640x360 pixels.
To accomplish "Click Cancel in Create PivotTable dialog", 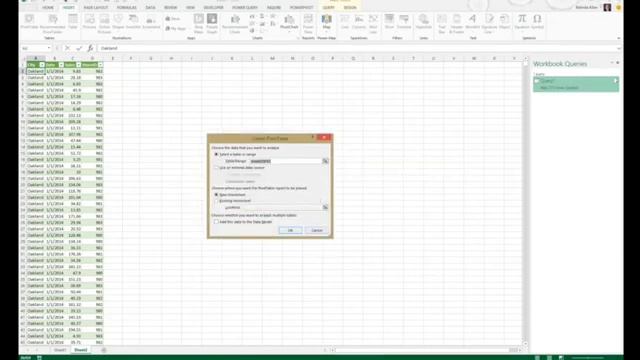I will (x=317, y=231).
